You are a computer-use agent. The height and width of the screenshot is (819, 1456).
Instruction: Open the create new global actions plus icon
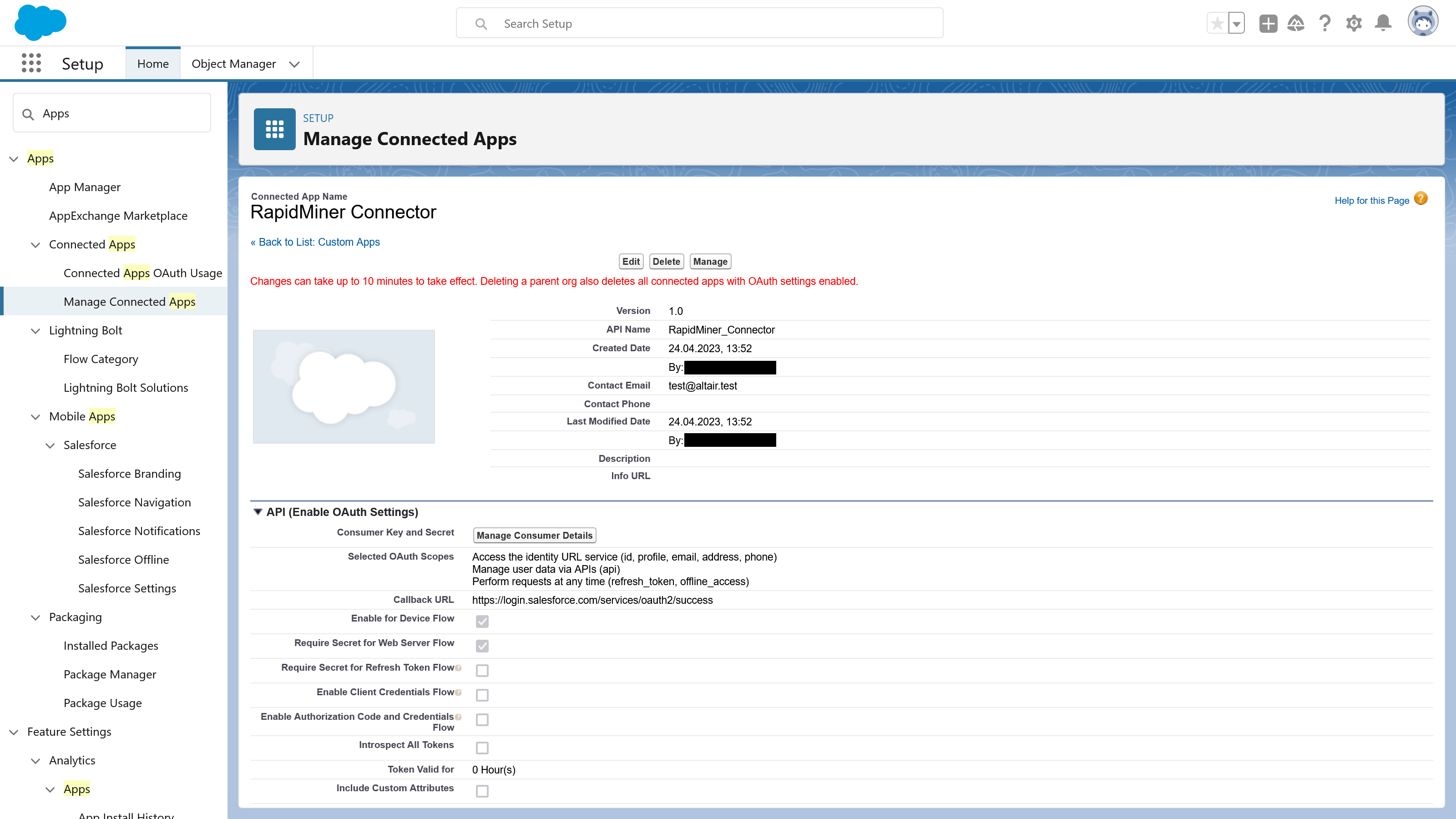[x=1268, y=23]
